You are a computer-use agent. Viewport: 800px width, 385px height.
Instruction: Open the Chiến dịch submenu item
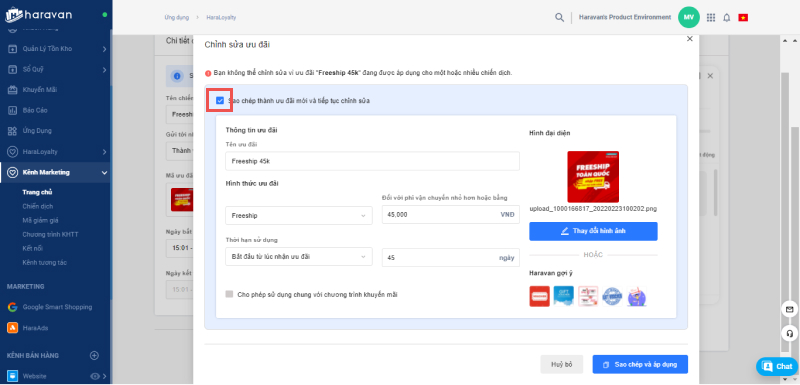click(38, 207)
